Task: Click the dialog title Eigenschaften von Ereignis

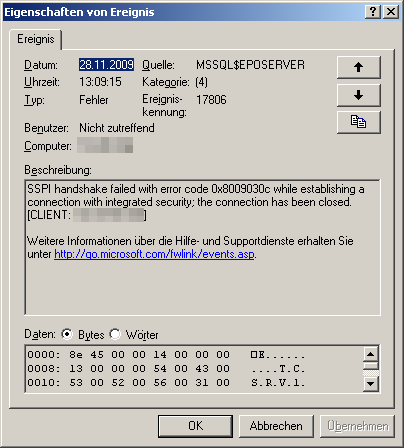Action: (79, 12)
